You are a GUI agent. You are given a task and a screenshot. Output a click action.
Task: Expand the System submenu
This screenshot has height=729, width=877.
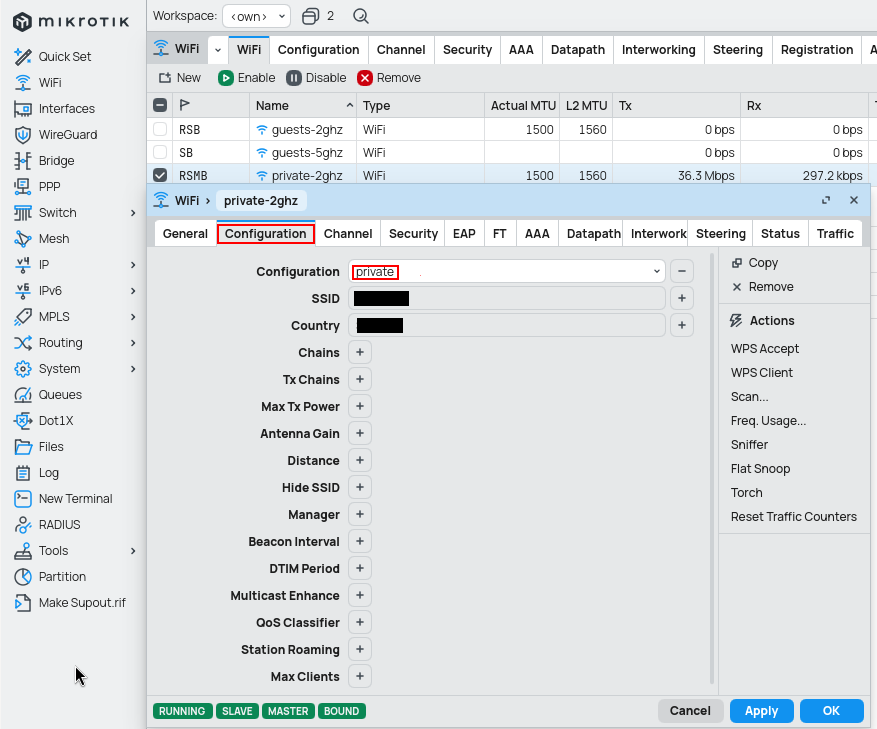coord(133,369)
